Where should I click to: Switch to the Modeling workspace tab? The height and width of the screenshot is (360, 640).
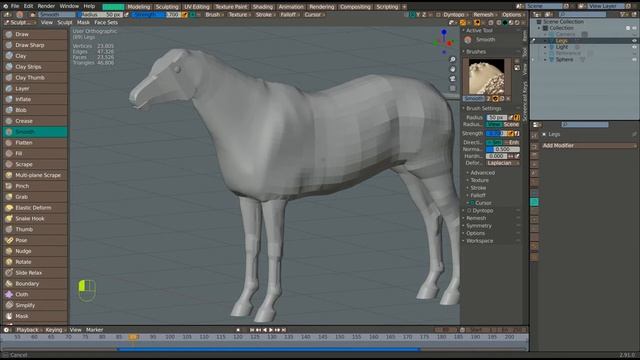tap(139, 7)
